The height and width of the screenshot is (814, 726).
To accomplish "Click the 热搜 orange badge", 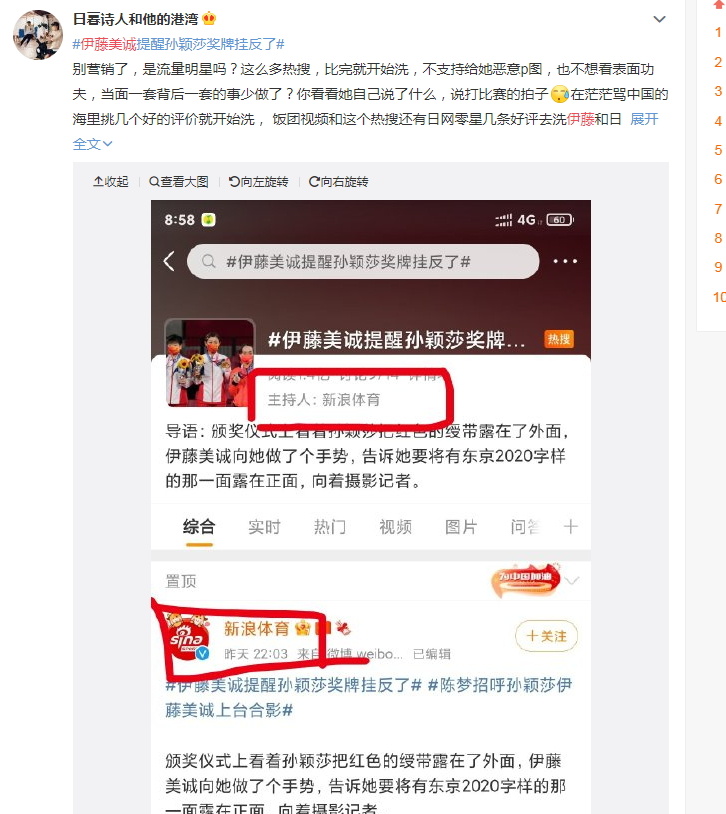I will pos(559,339).
